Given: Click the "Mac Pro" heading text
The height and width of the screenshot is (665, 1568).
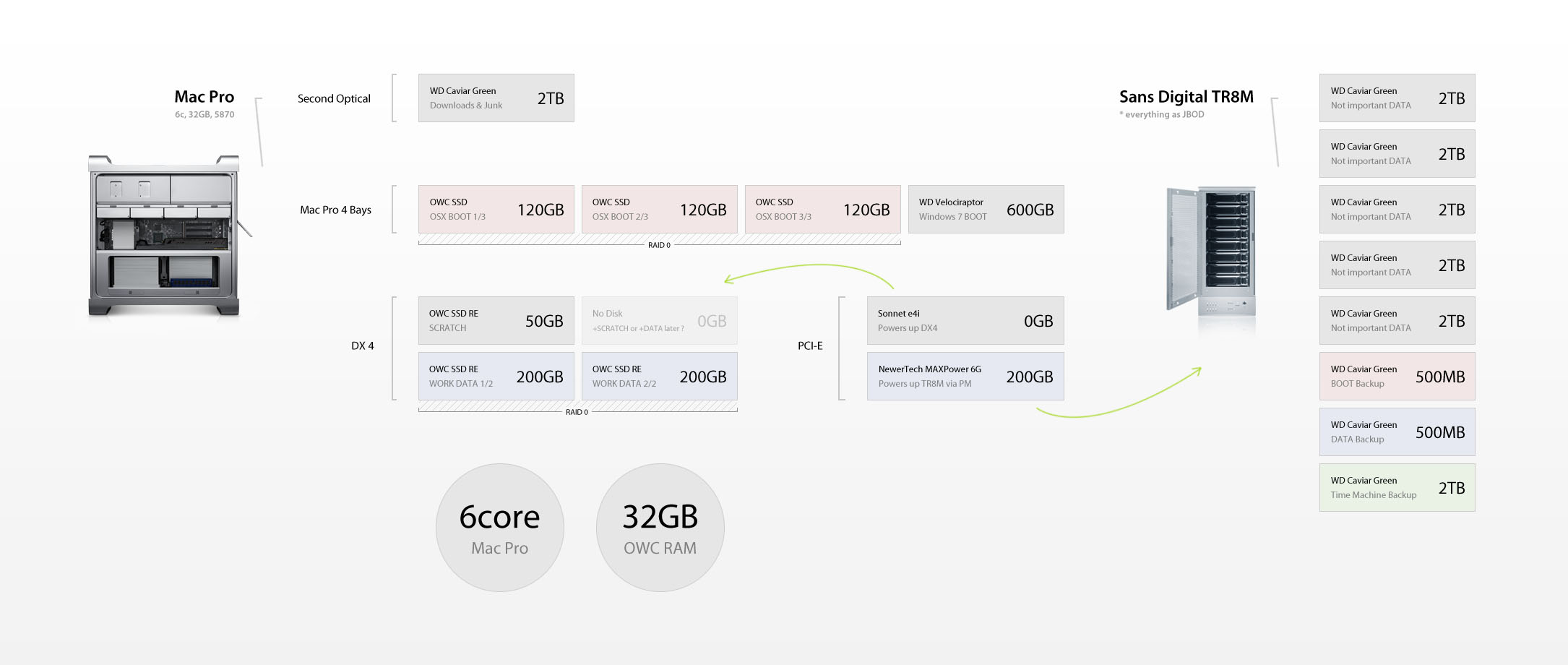Looking at the screenshot, I should pyautogui.click(x=204, y=97).
